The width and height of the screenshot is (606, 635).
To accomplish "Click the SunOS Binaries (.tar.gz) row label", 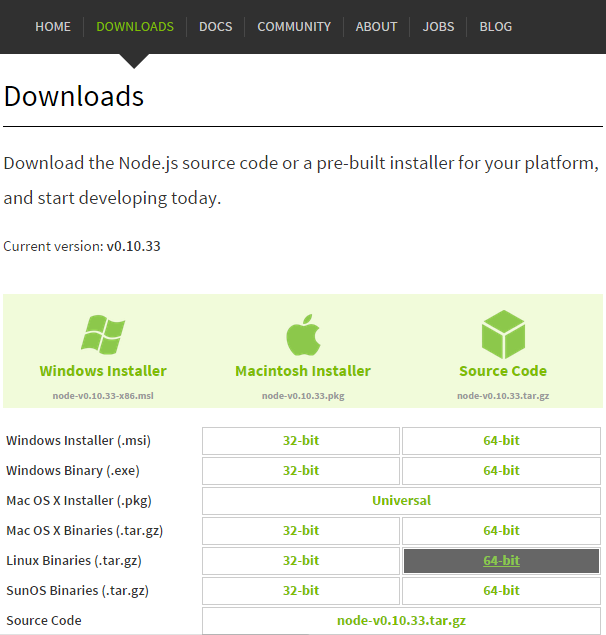I will [x=78, y=590].
